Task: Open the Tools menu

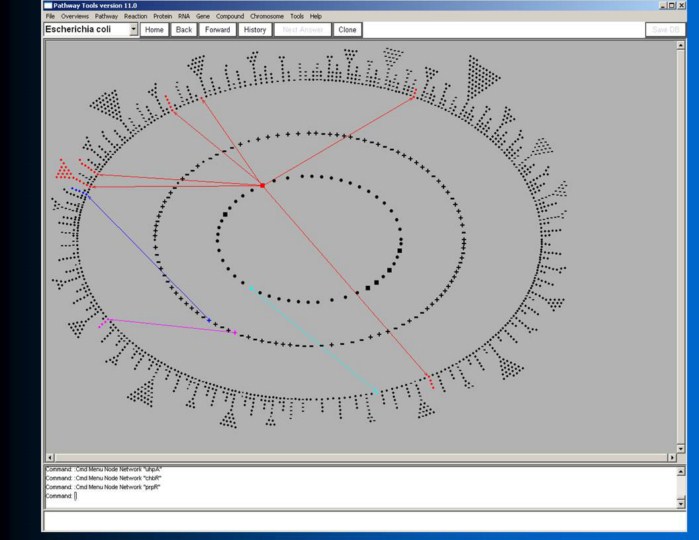Action: point(297,17)
